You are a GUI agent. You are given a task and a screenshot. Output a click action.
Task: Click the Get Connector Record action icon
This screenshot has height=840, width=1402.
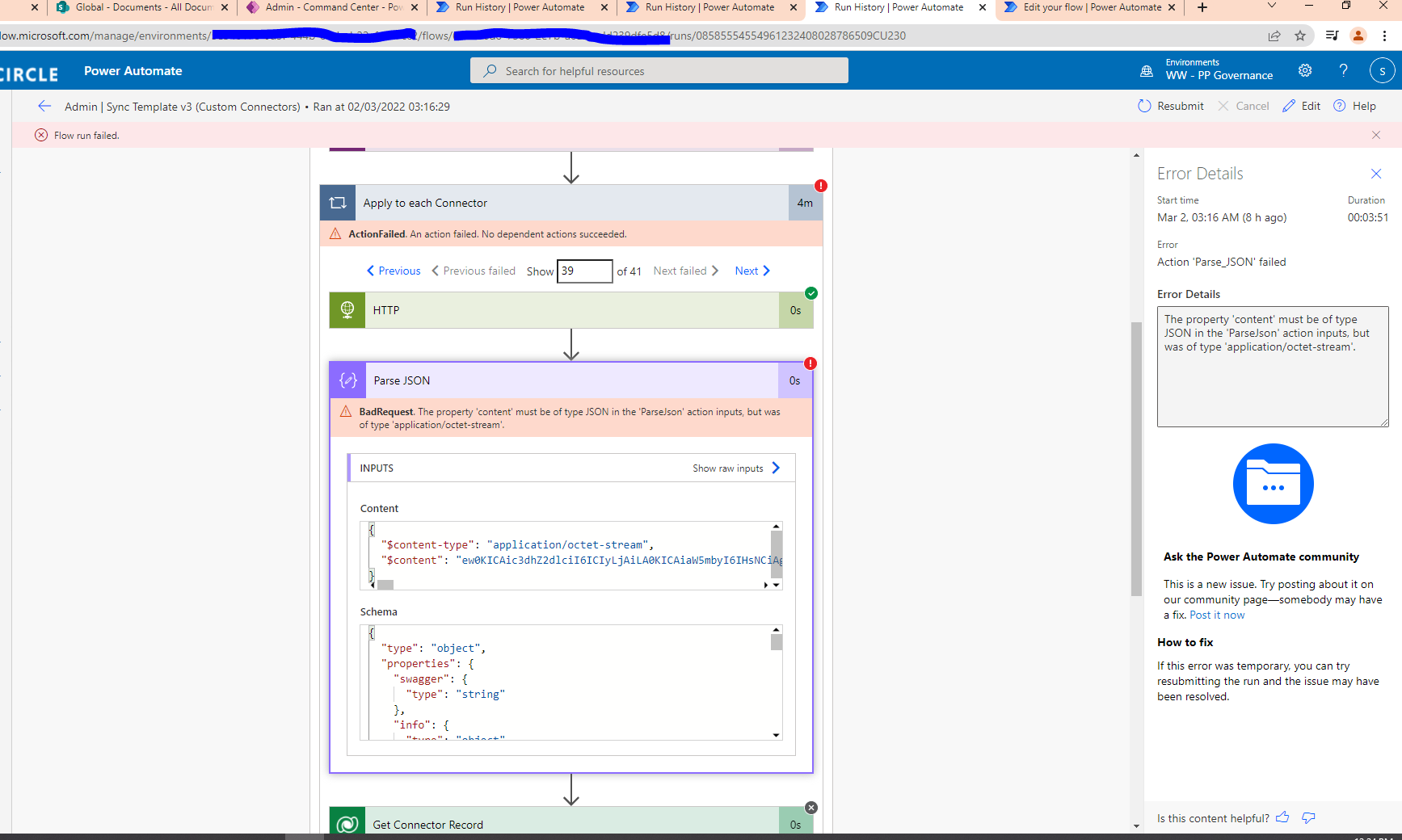pos(347,823)
